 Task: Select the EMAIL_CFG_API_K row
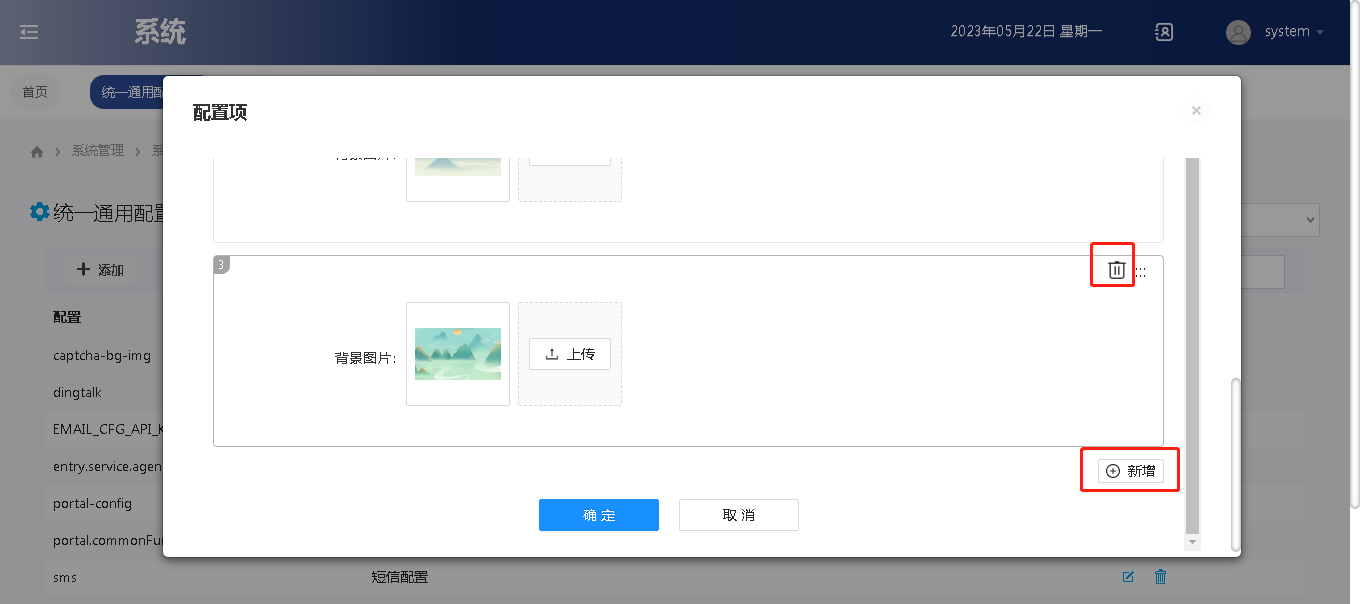tap(108, 429)
